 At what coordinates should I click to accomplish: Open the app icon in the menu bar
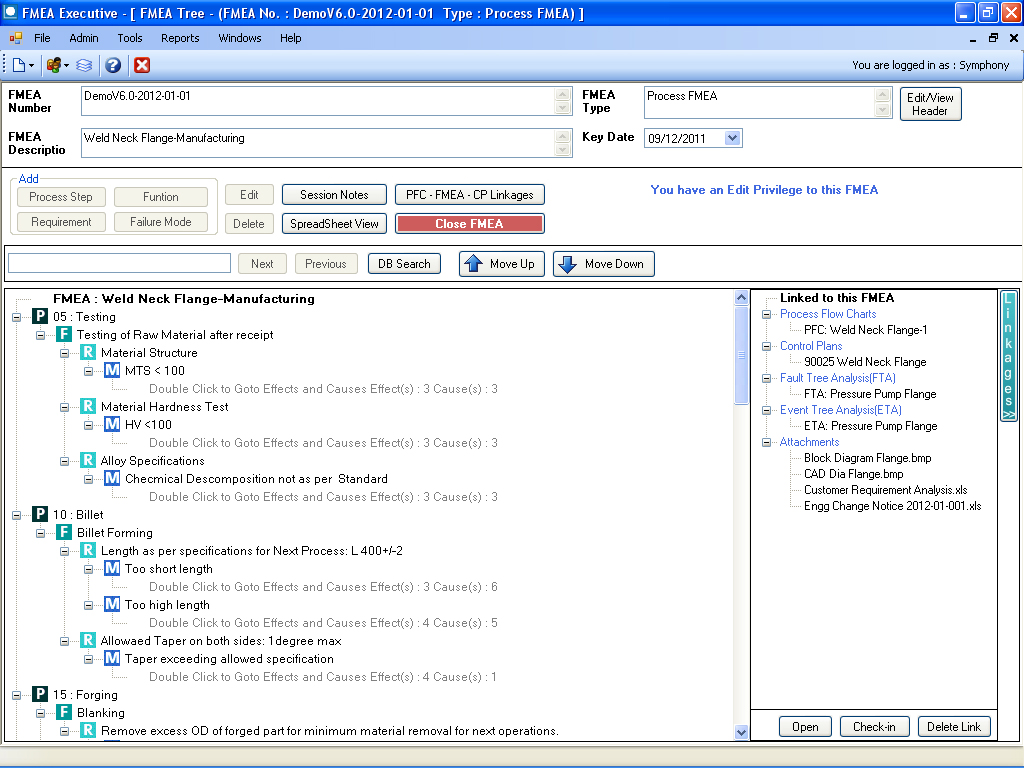(16, 38)
